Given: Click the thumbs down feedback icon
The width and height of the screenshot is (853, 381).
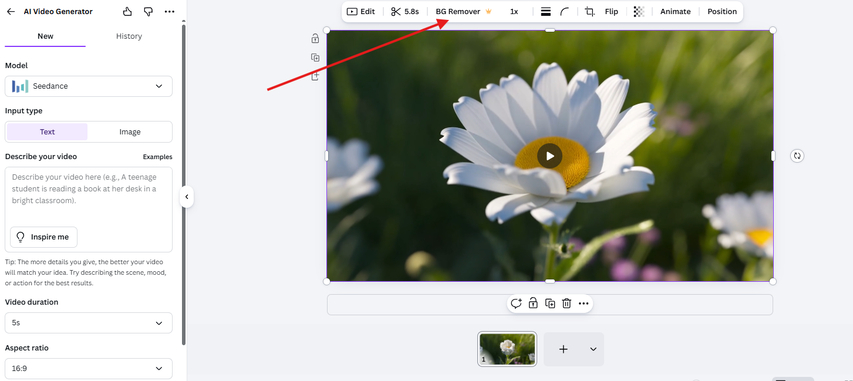Looking at the screenshot, I should [x=148, y=11].
